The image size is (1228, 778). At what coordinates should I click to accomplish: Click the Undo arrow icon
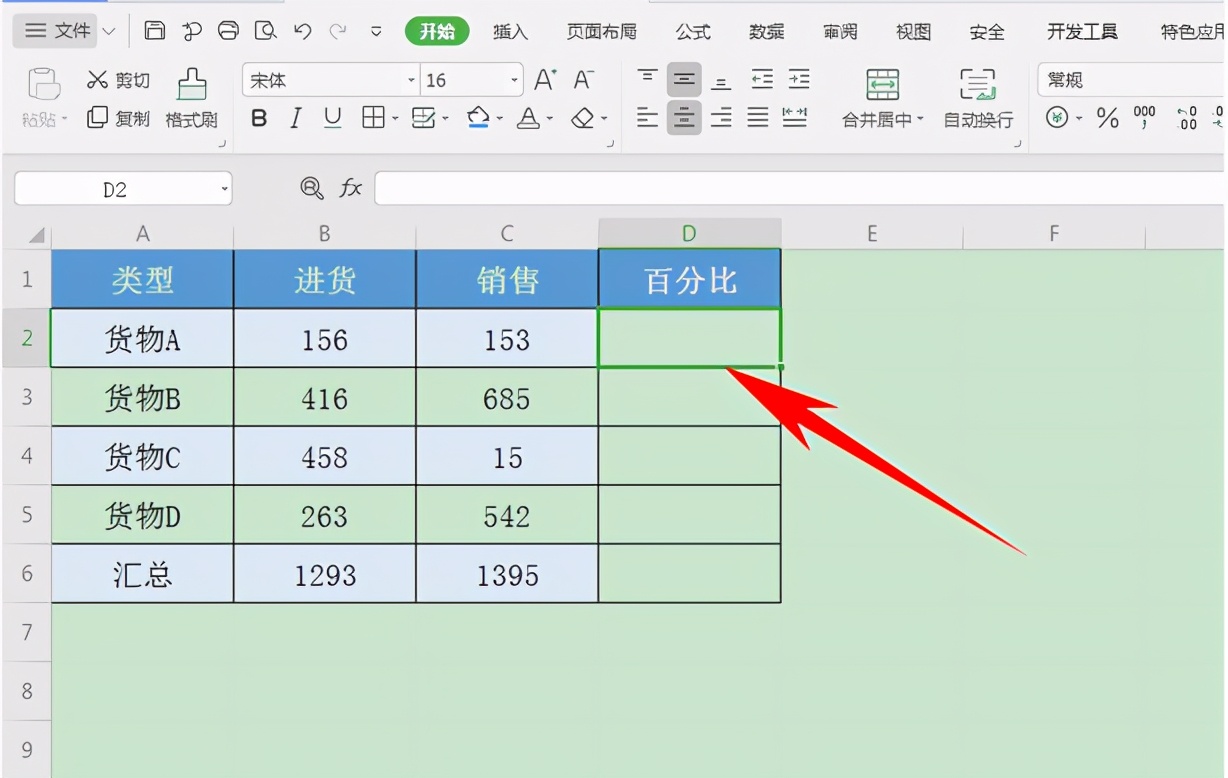pos(303,31)
